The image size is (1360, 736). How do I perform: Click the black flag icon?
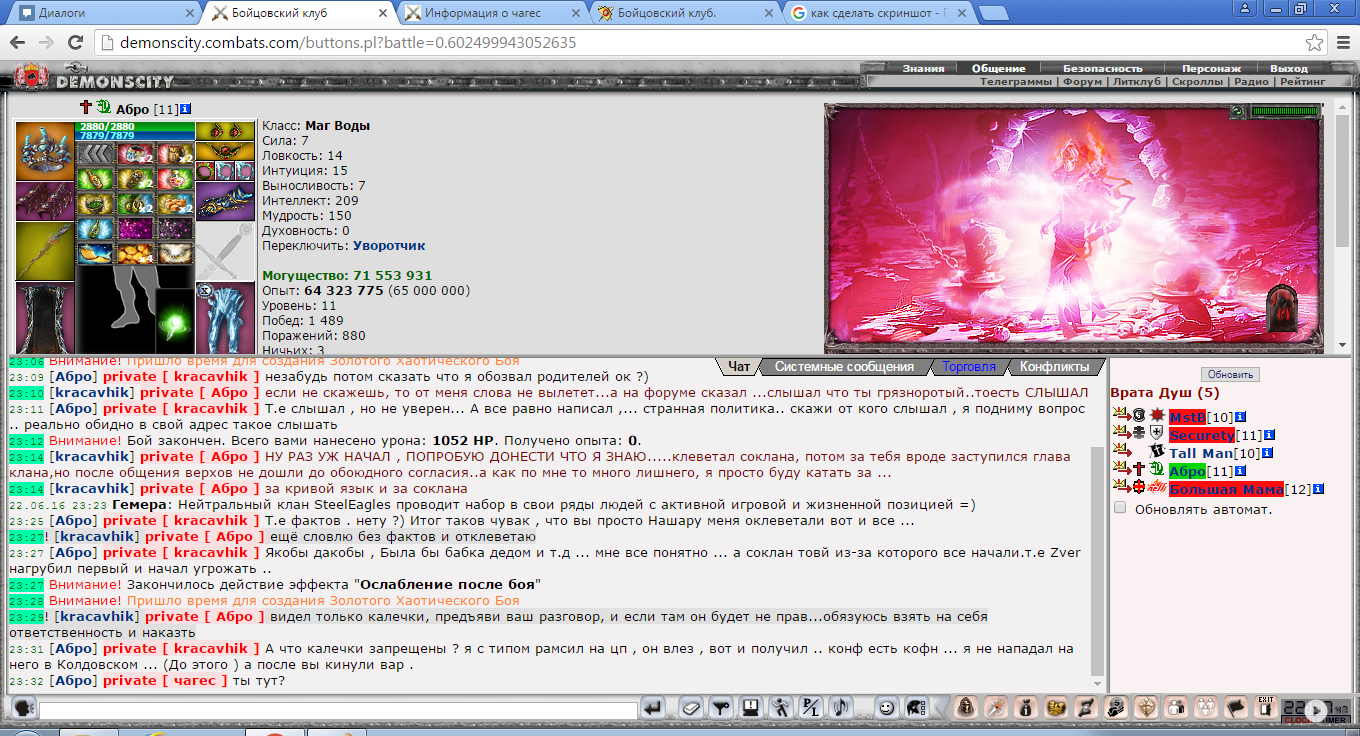(1236, 708)
